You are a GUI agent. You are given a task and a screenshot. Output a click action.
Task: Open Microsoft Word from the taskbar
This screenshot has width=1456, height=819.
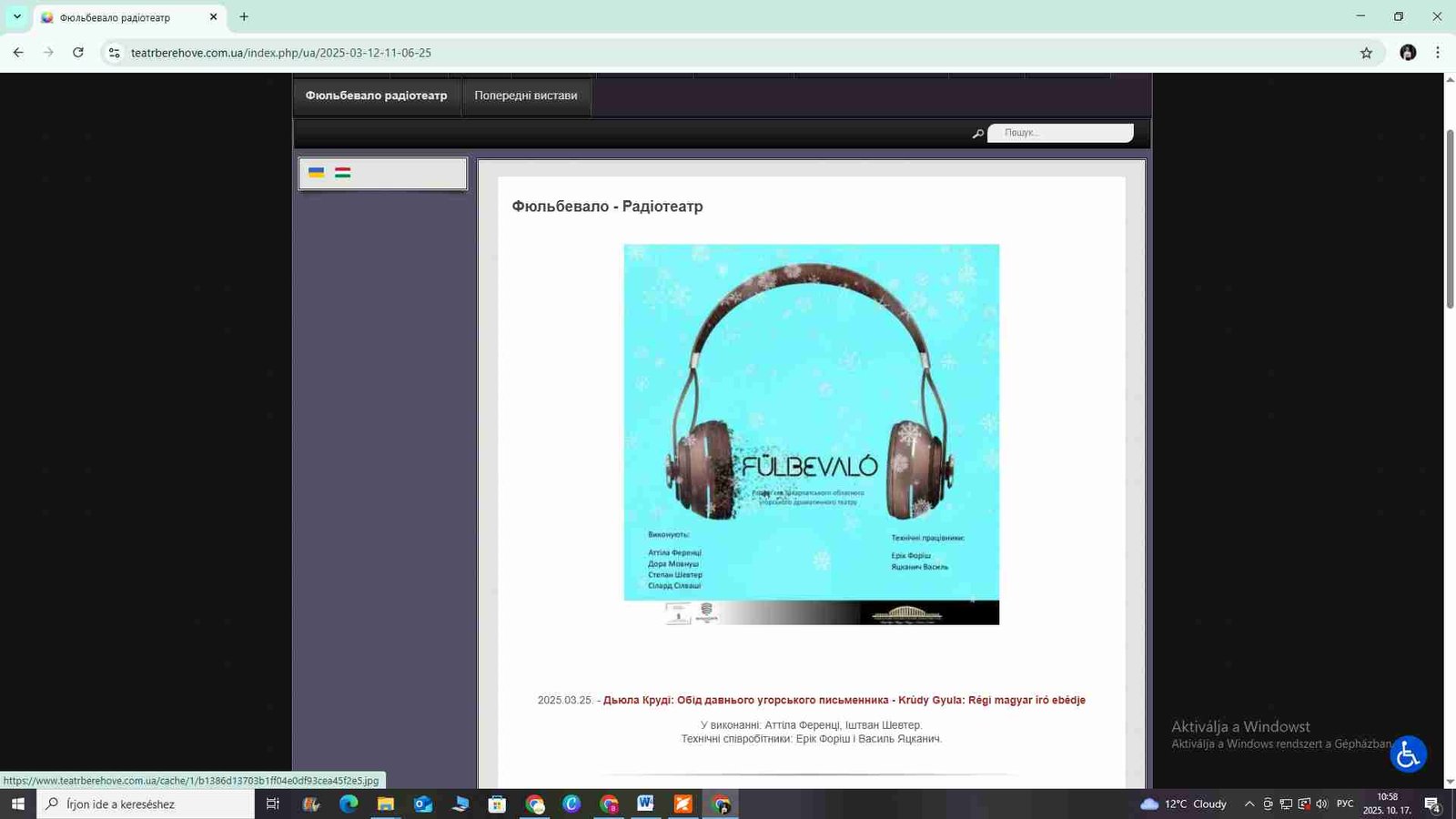[645, 804]
